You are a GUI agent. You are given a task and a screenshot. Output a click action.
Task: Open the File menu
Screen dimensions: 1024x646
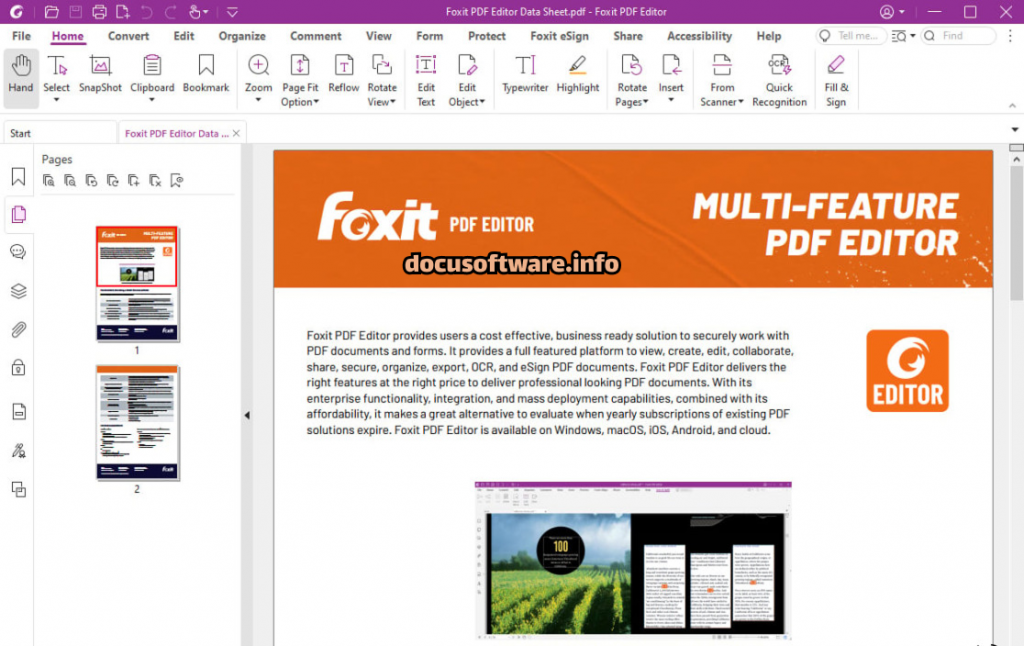pyautogui.click(x=21, y=36)
